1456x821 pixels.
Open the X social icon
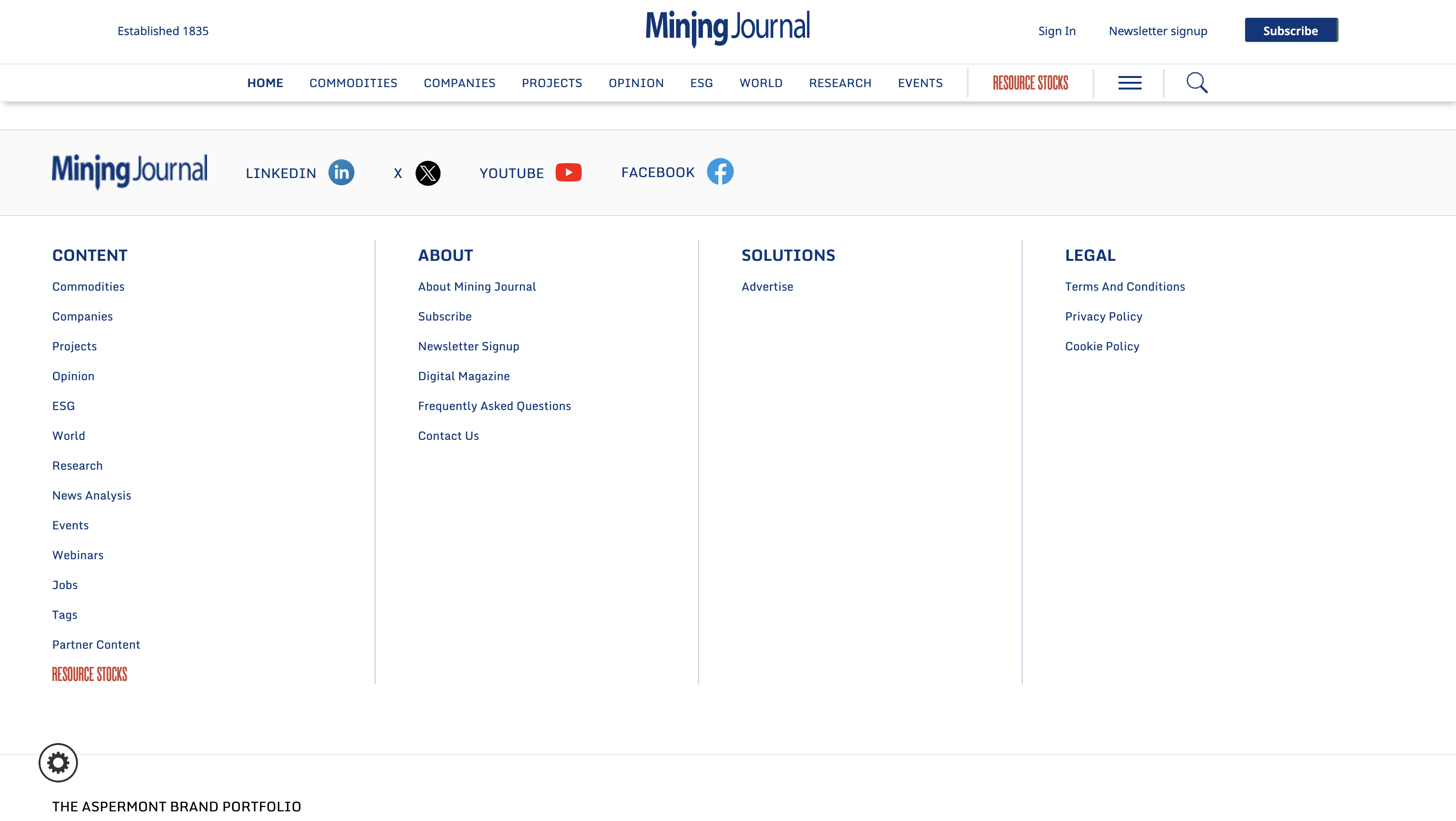(428, 173)
